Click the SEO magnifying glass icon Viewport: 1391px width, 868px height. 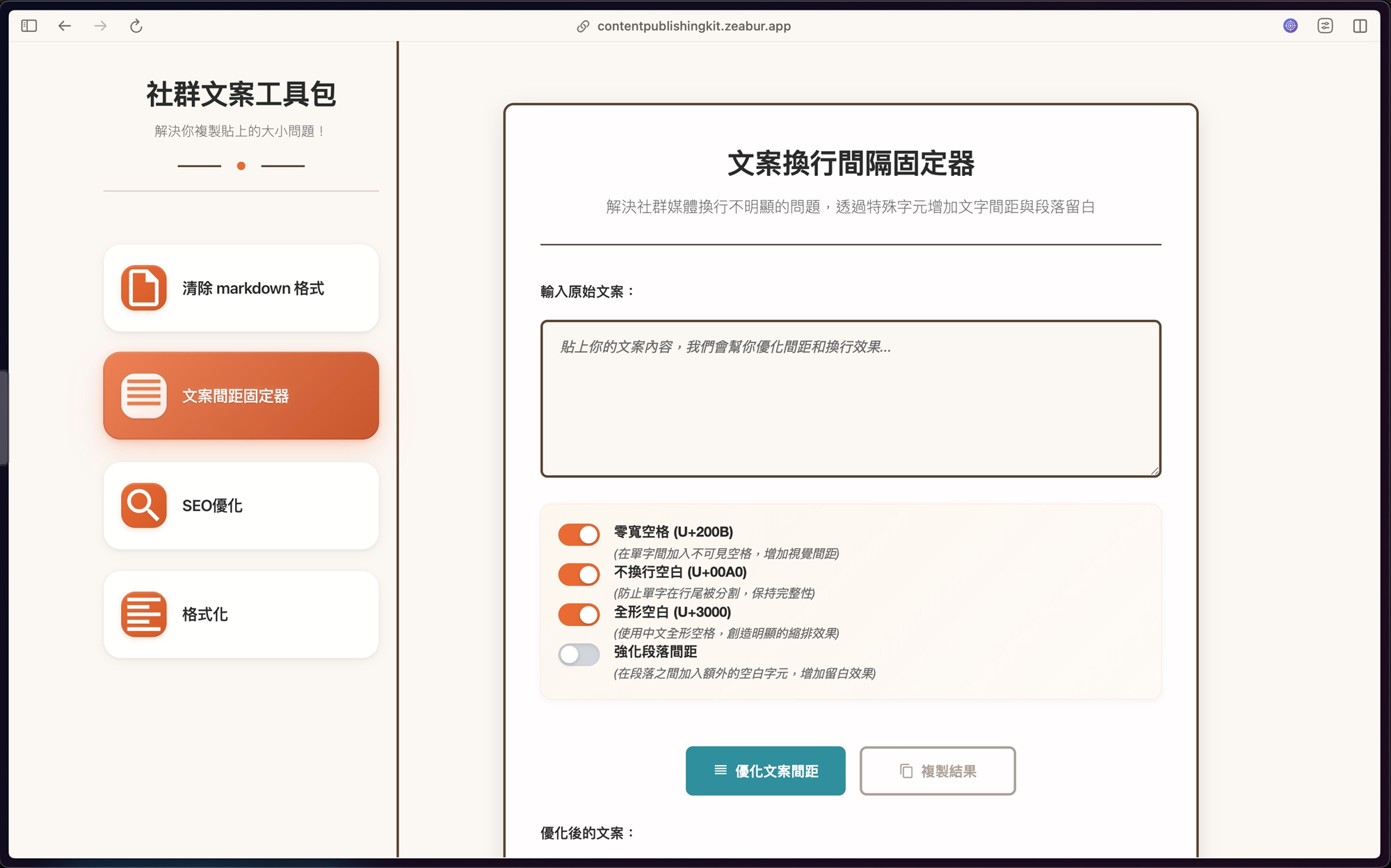tap(143, 505)
